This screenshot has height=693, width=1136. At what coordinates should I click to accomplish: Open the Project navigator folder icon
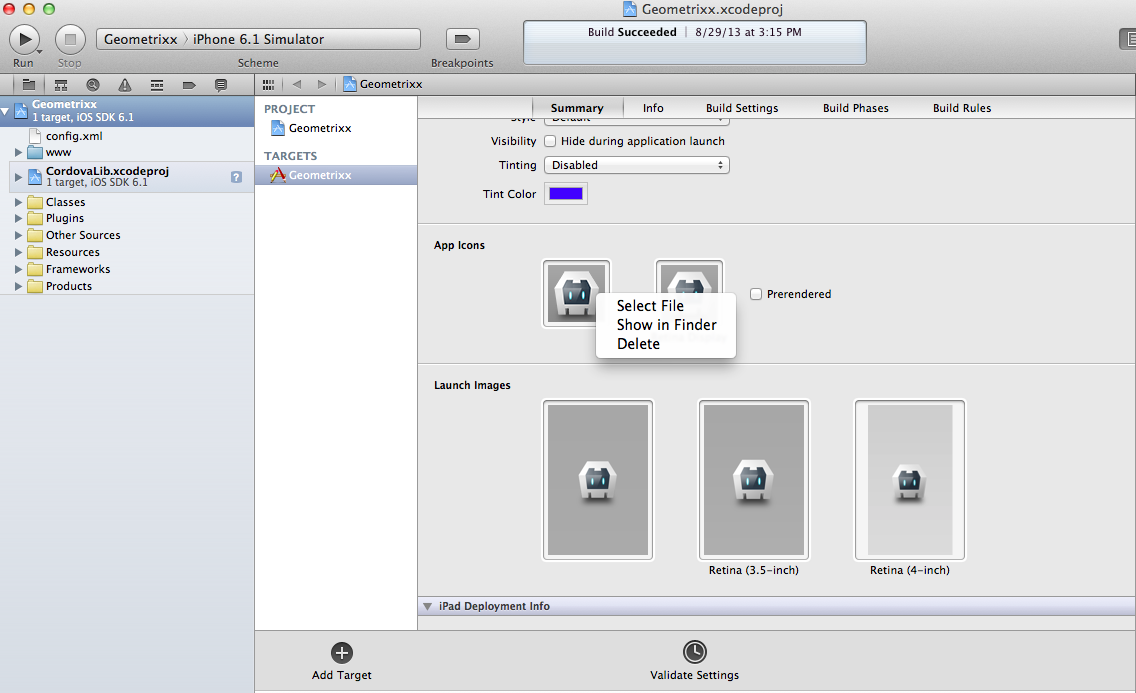(x=29, y=85)
